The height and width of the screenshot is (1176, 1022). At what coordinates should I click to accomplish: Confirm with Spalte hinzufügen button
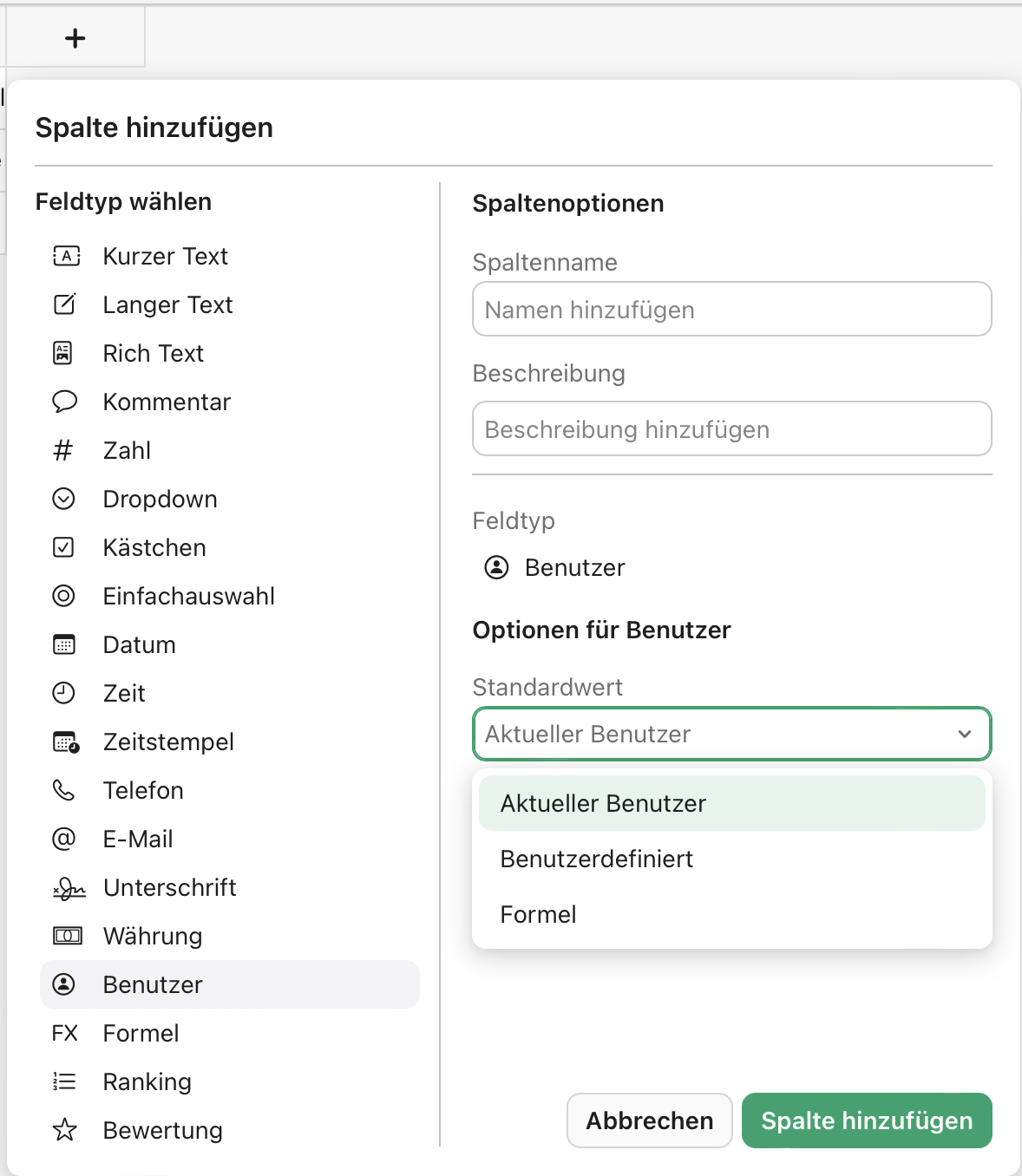(x=866, y=1120)
